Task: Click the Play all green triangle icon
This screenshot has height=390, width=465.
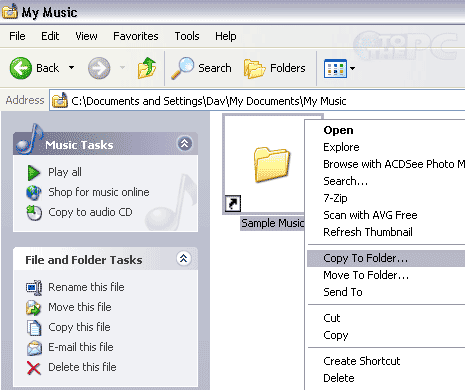Action: [34, 172]
